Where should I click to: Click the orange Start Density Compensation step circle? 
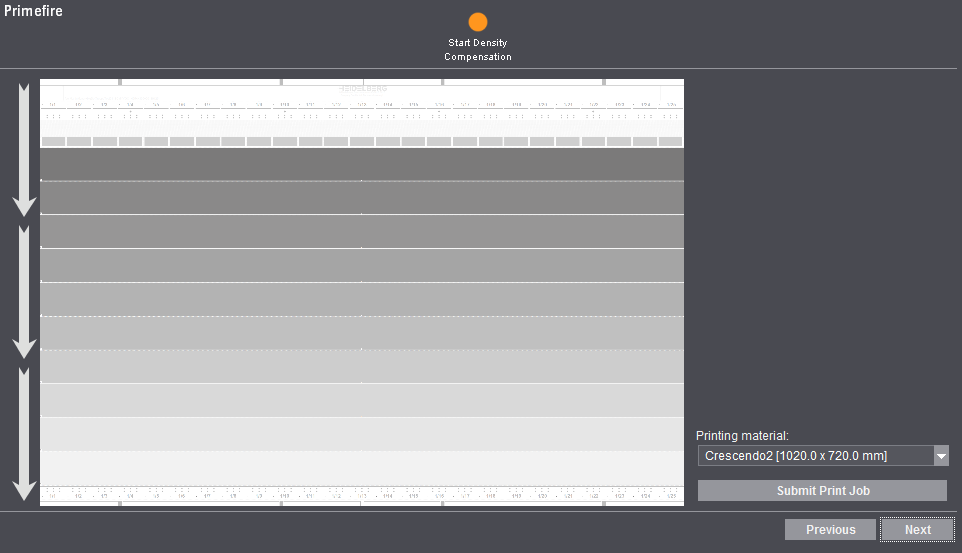[x=478, y=22]
